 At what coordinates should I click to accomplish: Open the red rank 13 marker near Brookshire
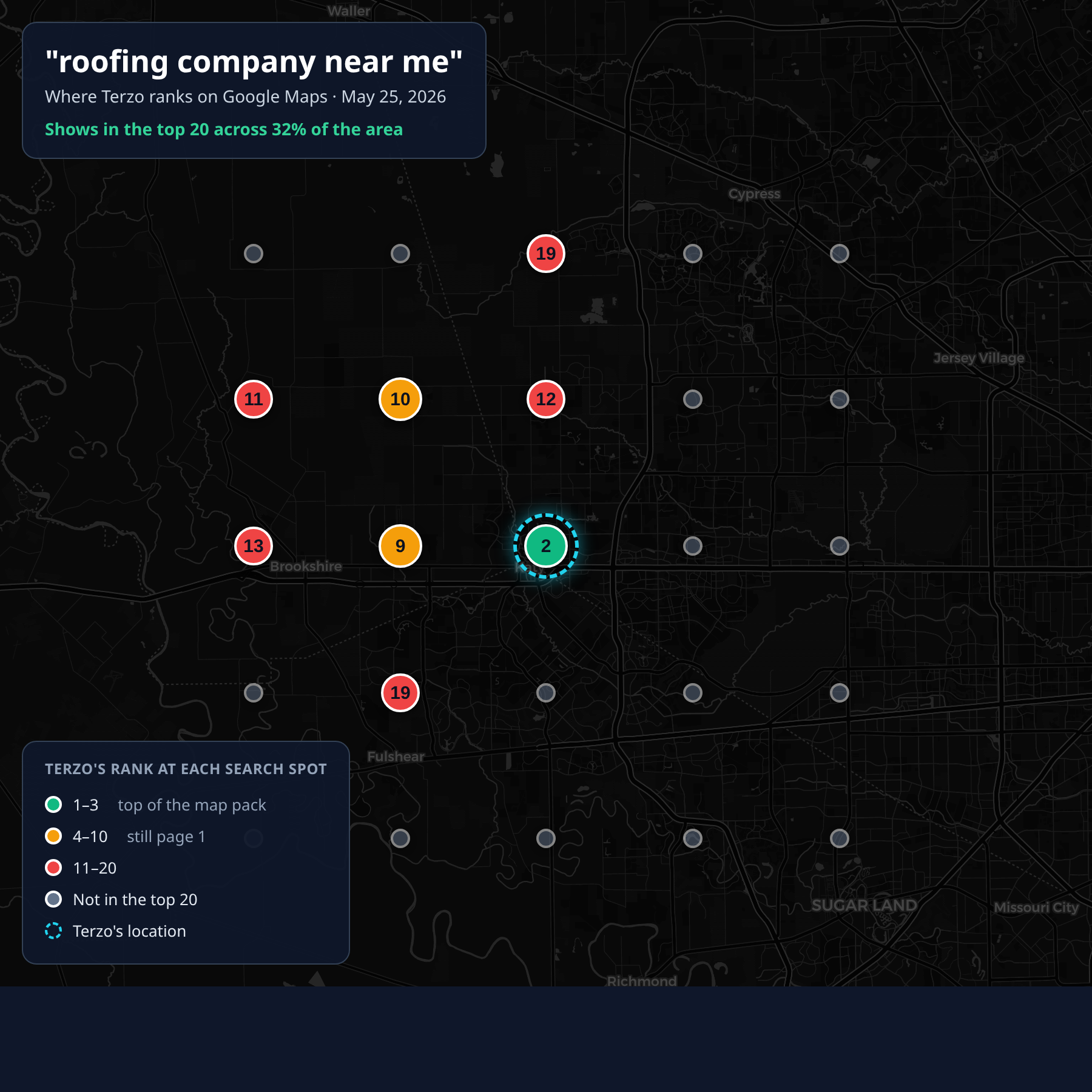pos(254,546)
